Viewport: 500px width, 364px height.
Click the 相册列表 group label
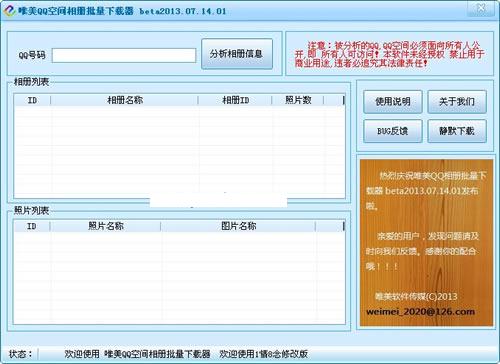(x=32, y=82)
